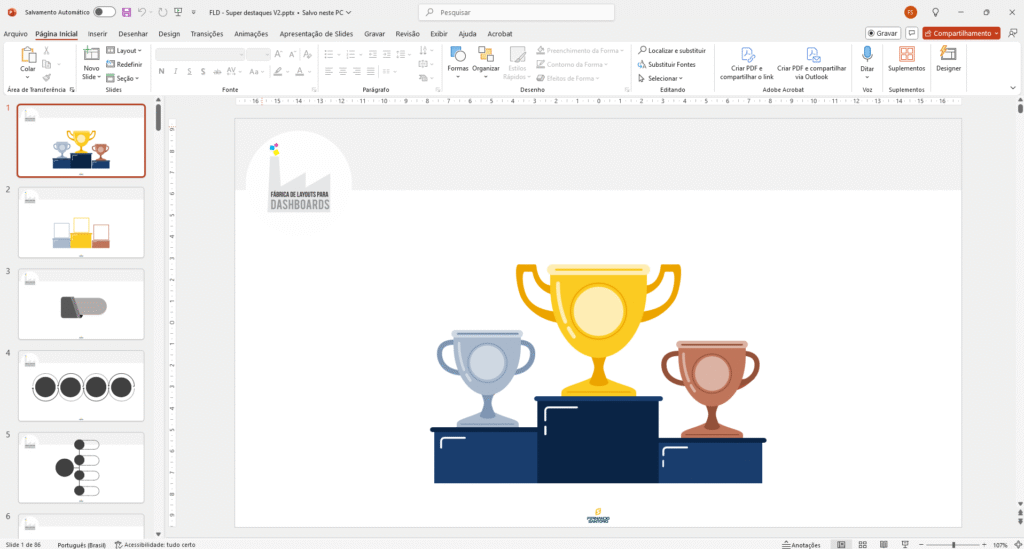Open the comments icon beside Gravar
The width and height of the screenshot is (1024, 549).
pos(912,33)
